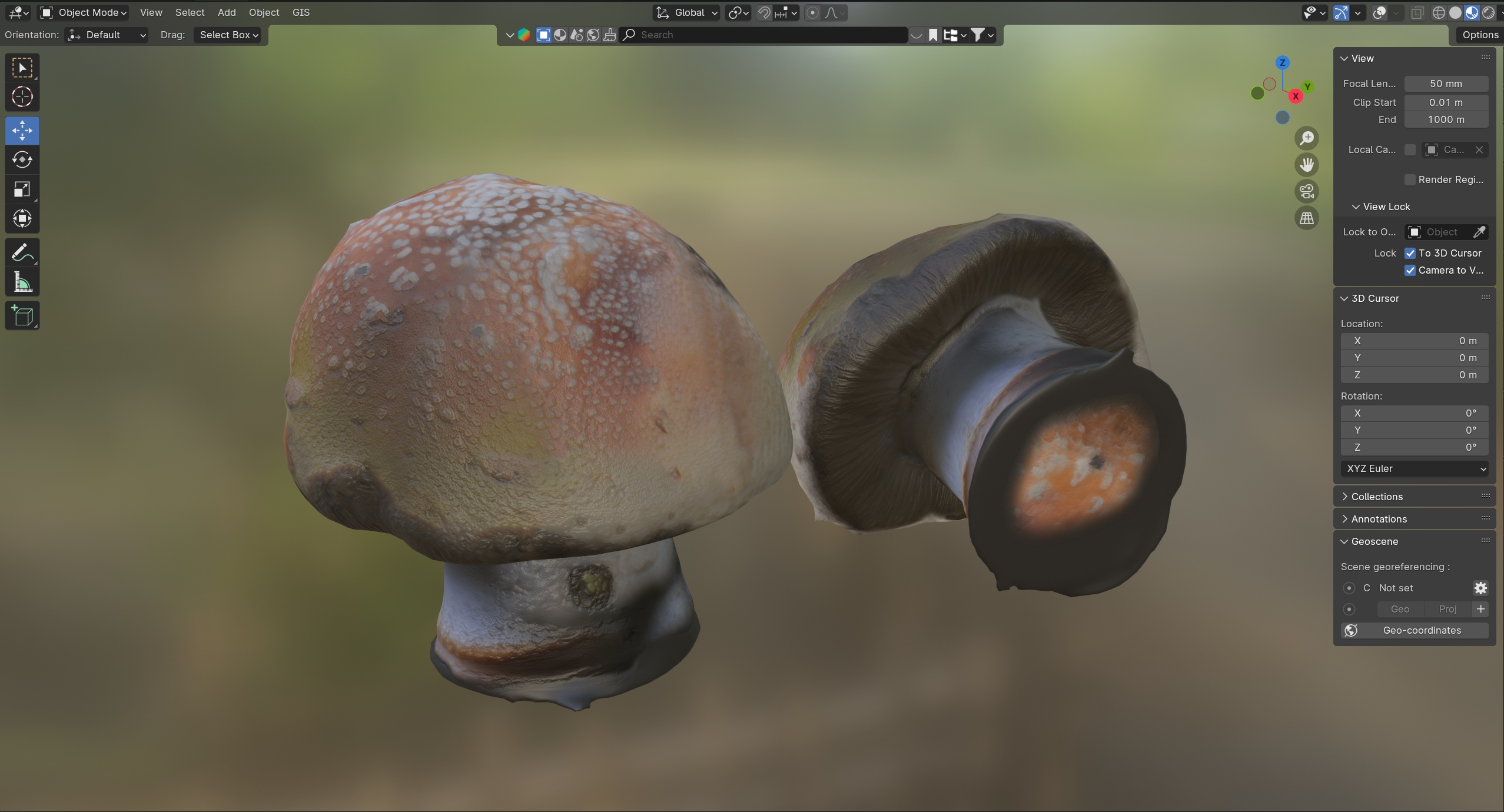Toggle camera view icon

(x=1306, y=191)
